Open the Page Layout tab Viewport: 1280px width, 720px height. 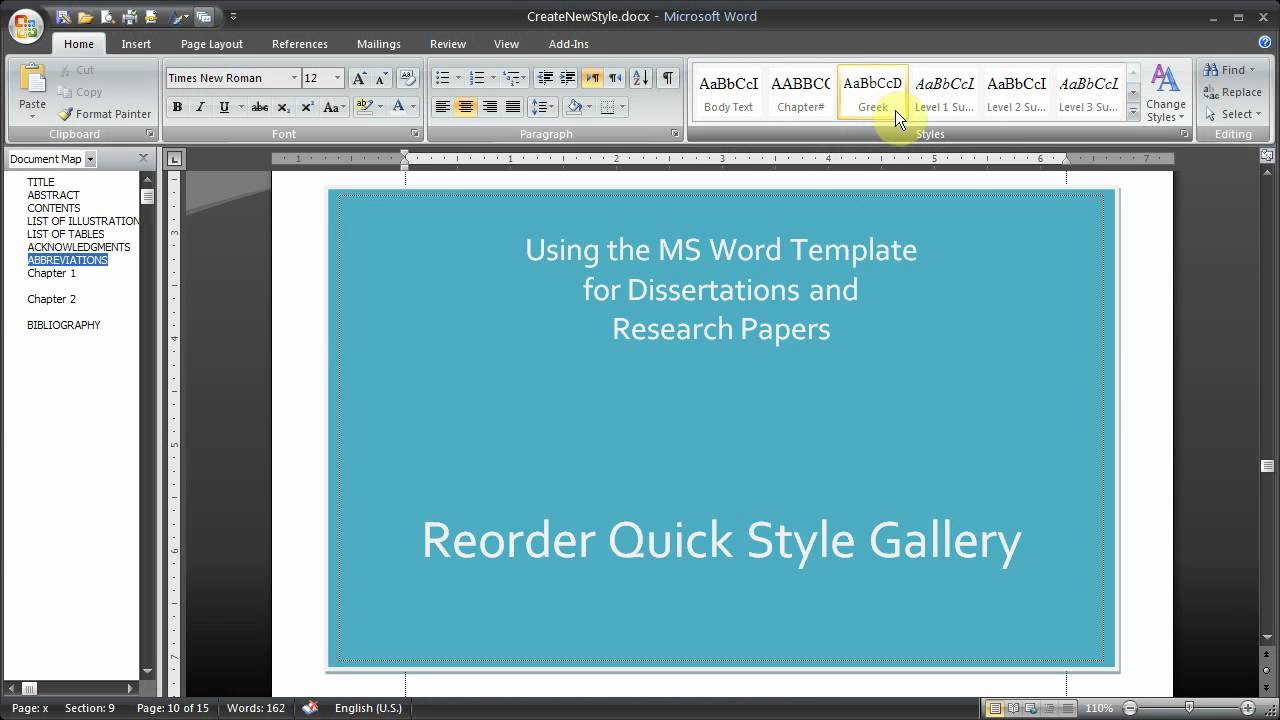point(212,44)
